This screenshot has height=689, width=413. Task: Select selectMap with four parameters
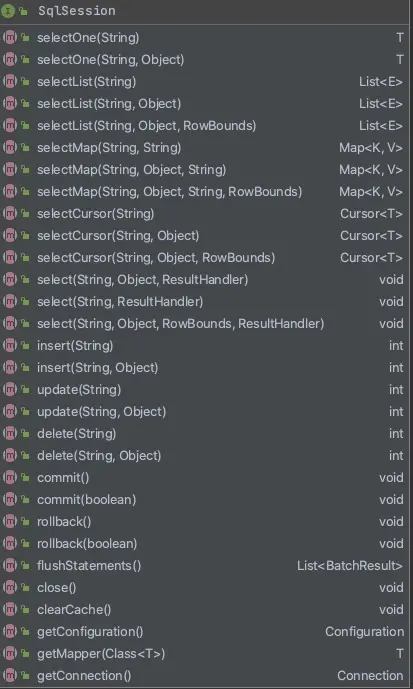pos(206,192)
